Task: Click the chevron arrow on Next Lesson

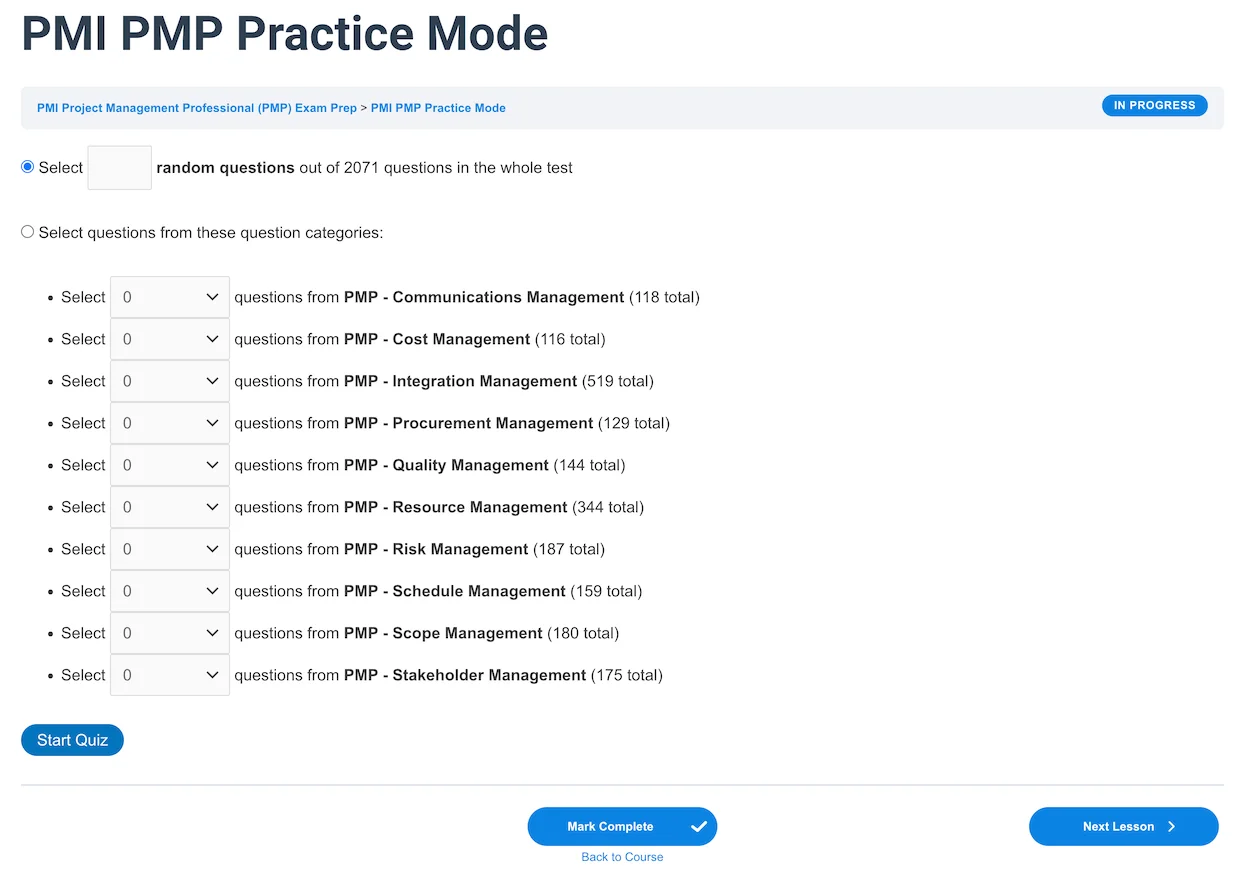Action: (x=1171, y=827)
